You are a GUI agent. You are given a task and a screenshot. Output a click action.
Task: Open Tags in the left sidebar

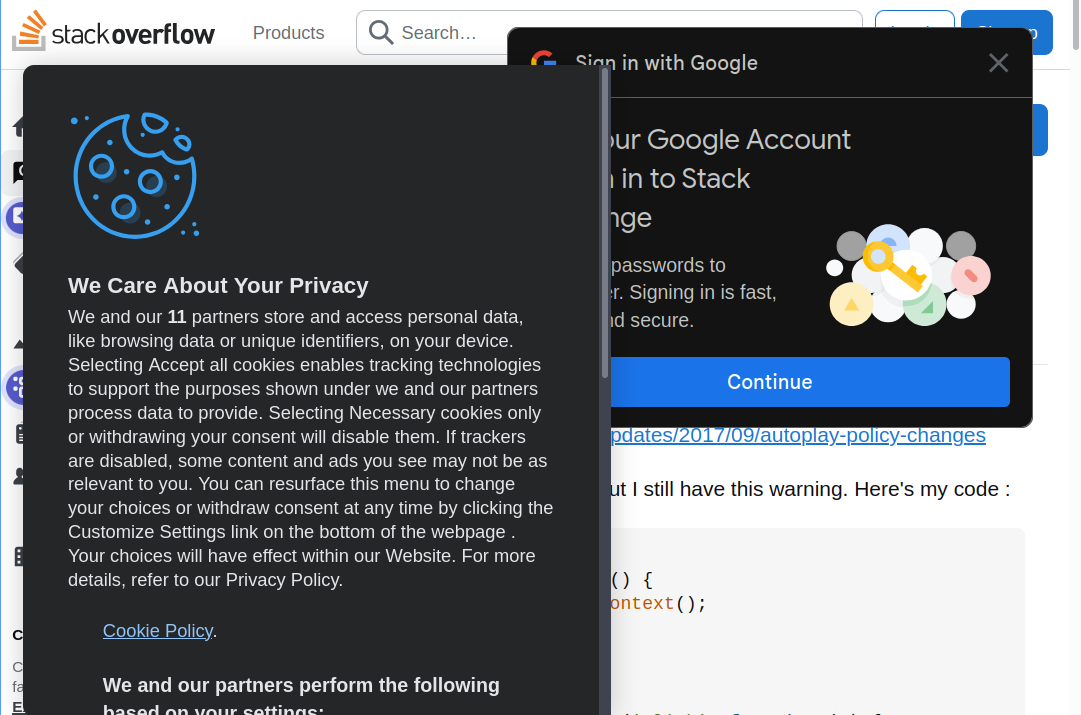(15, 264)
